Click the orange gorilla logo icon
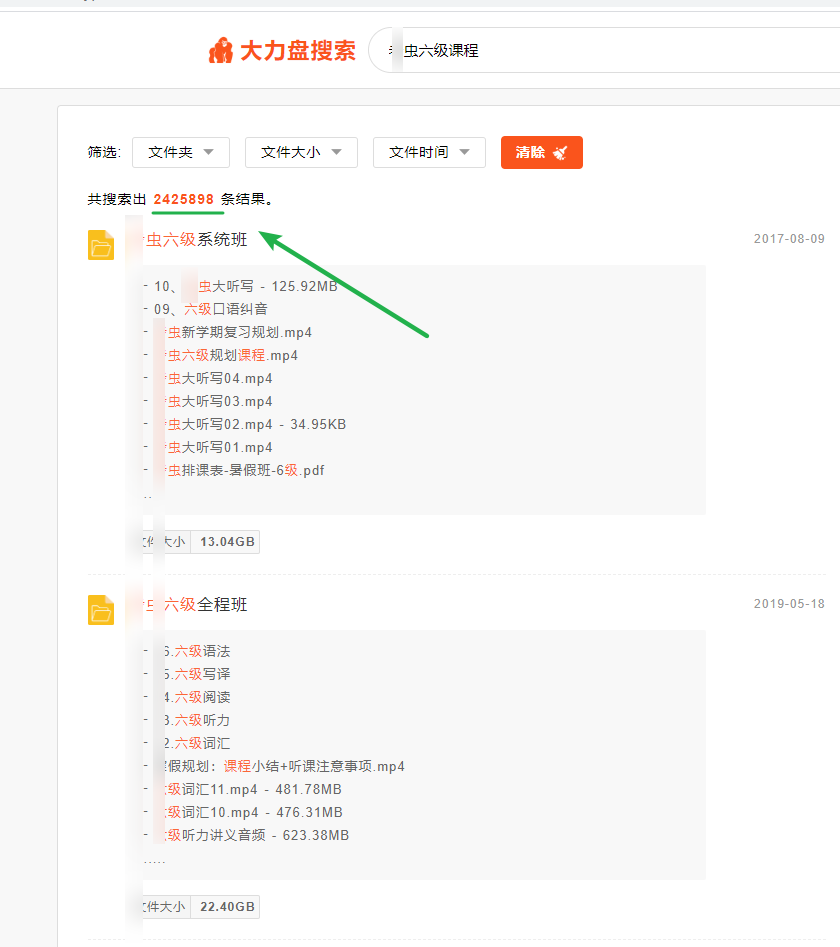Screen dimensions: 840x947 [x=220, y=50]
